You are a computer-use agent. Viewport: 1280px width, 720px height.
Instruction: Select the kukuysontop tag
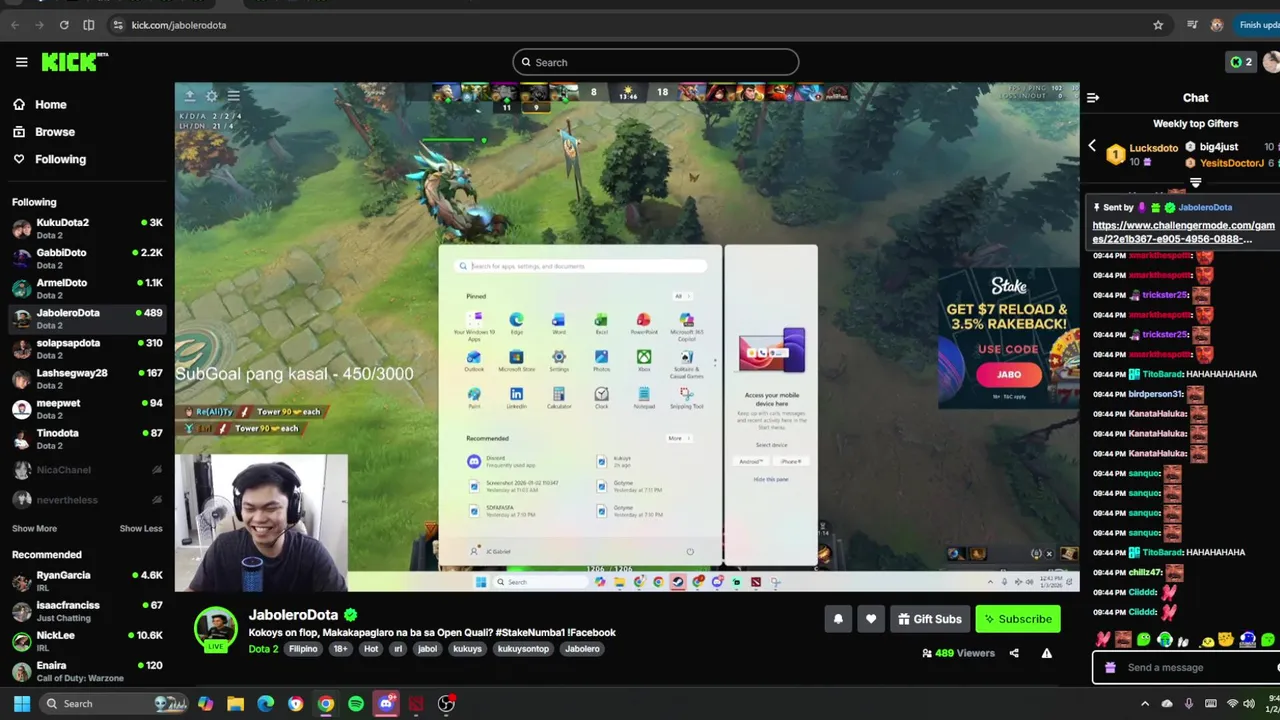coord(523,649)
